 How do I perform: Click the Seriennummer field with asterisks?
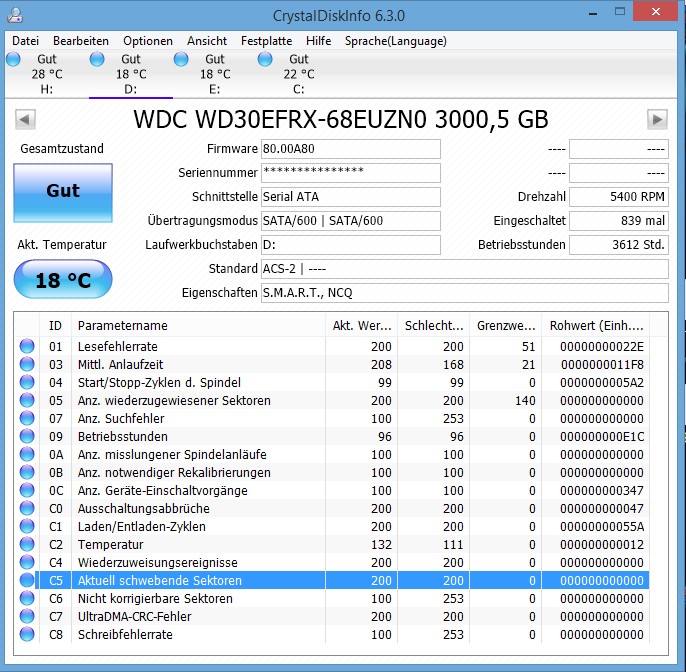[350, 173]
